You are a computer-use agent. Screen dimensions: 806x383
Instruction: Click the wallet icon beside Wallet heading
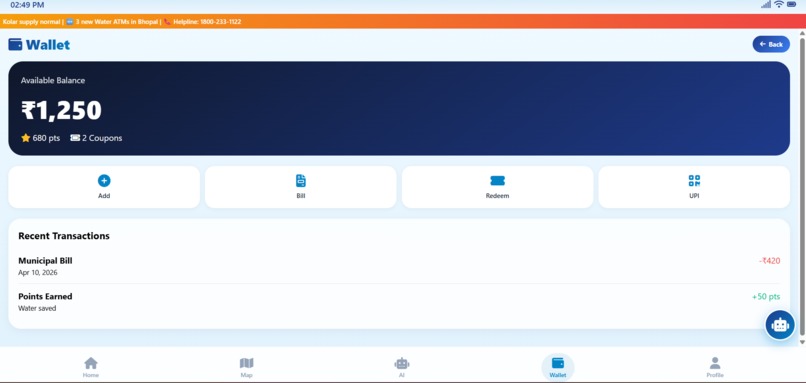point(15,45)
